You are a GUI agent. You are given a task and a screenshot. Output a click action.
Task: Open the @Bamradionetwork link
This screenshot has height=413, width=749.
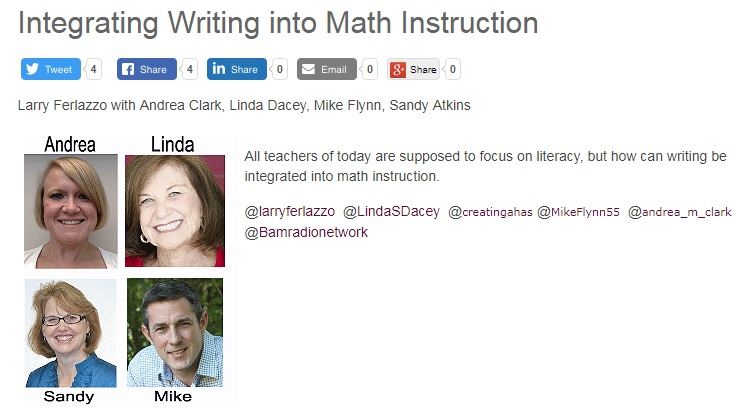[306, 232]
